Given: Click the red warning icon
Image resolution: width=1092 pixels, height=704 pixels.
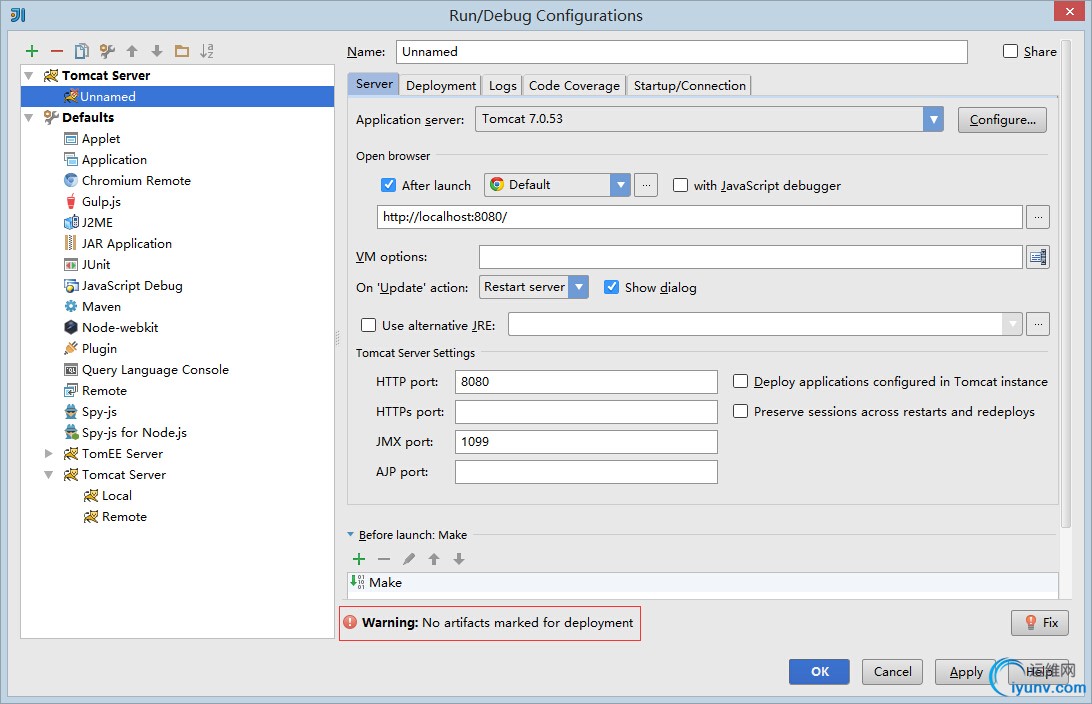Looking at the screenshot, I should (350, 622).
